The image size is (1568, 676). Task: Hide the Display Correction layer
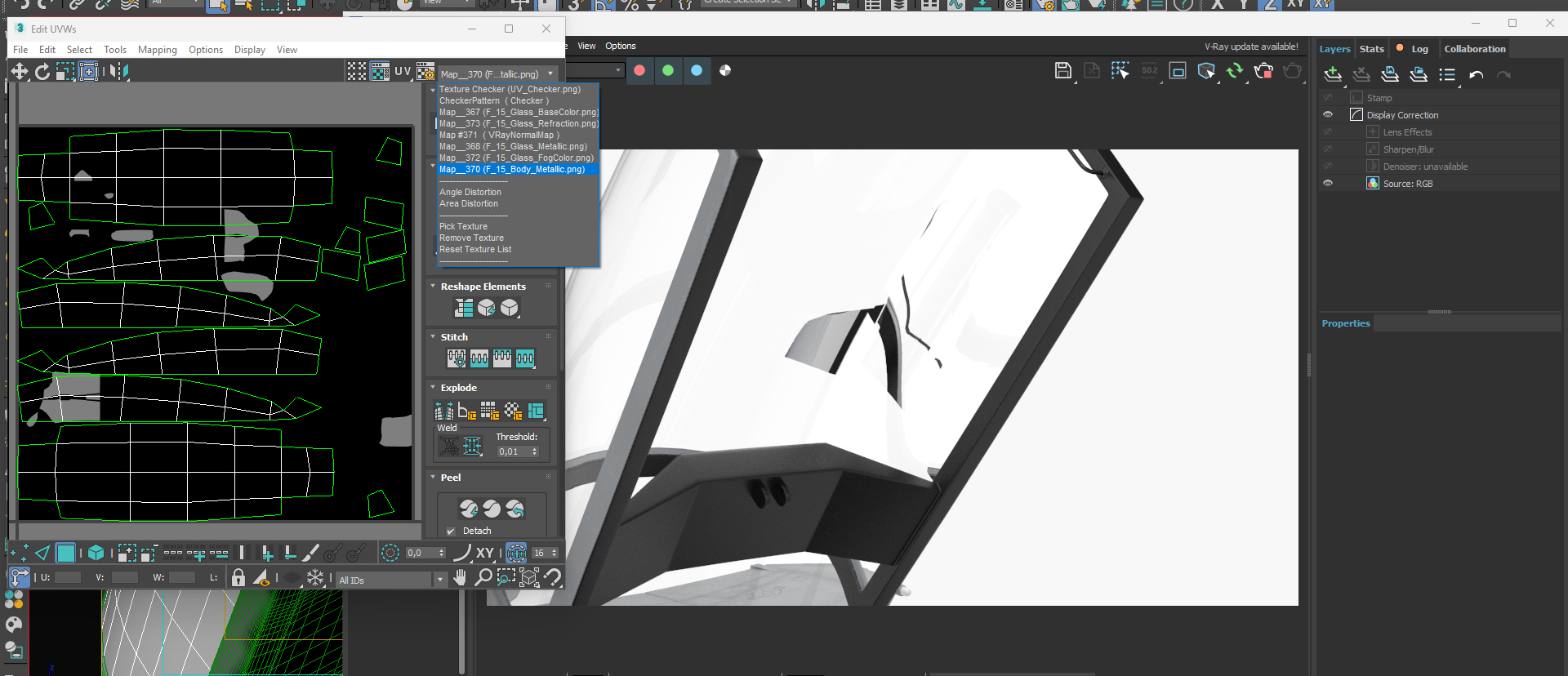click(1328, 115)
